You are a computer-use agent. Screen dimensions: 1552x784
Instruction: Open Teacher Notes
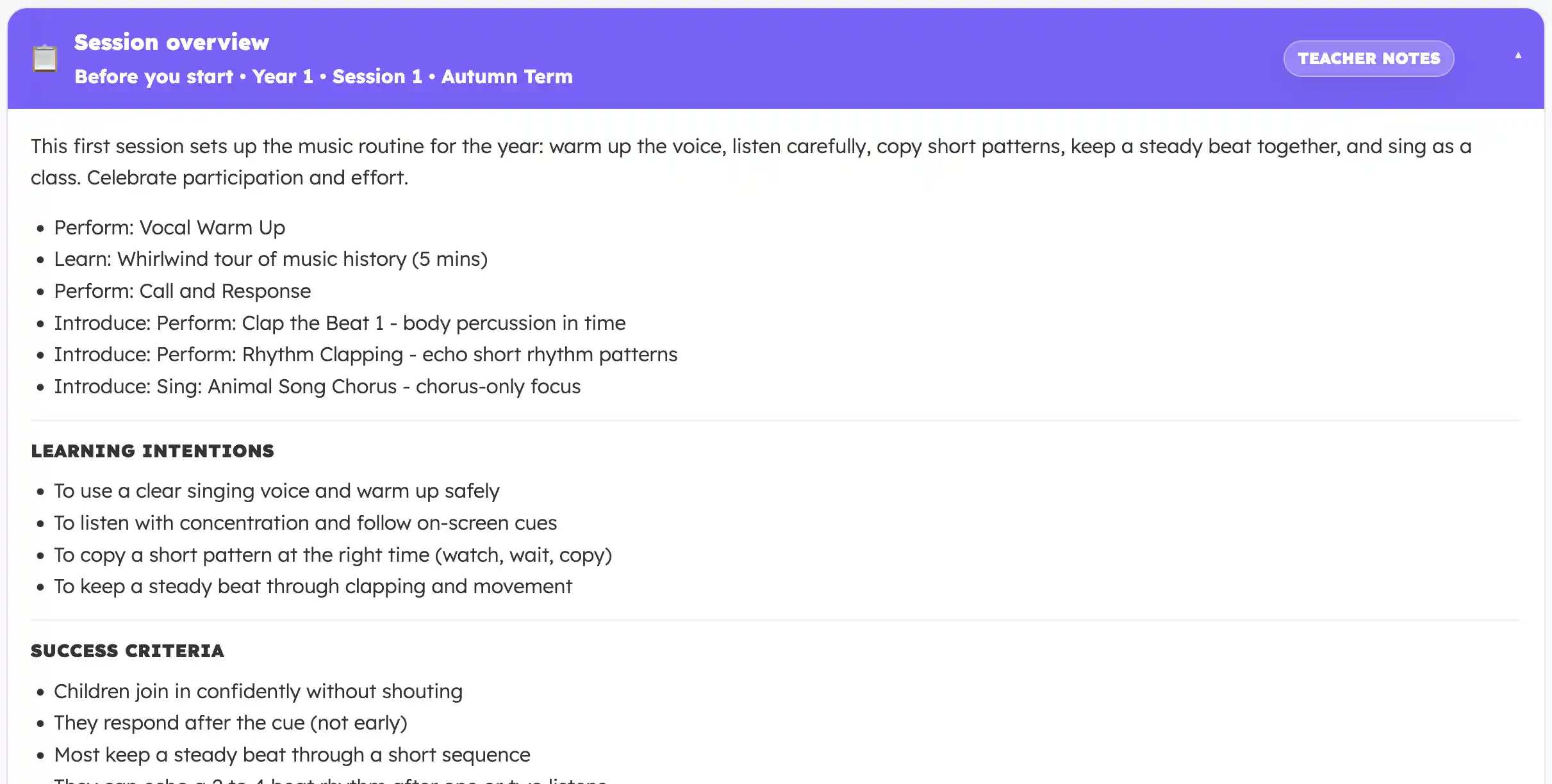coord(1368,58)
